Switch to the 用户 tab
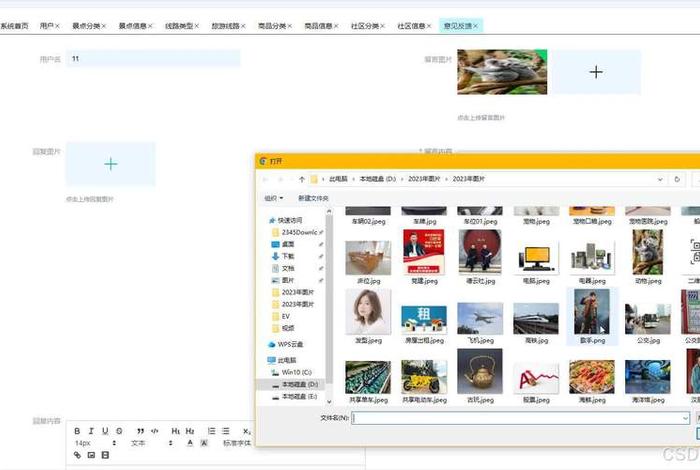Viewport: 700px width, 470px height. tap(46, 26)
